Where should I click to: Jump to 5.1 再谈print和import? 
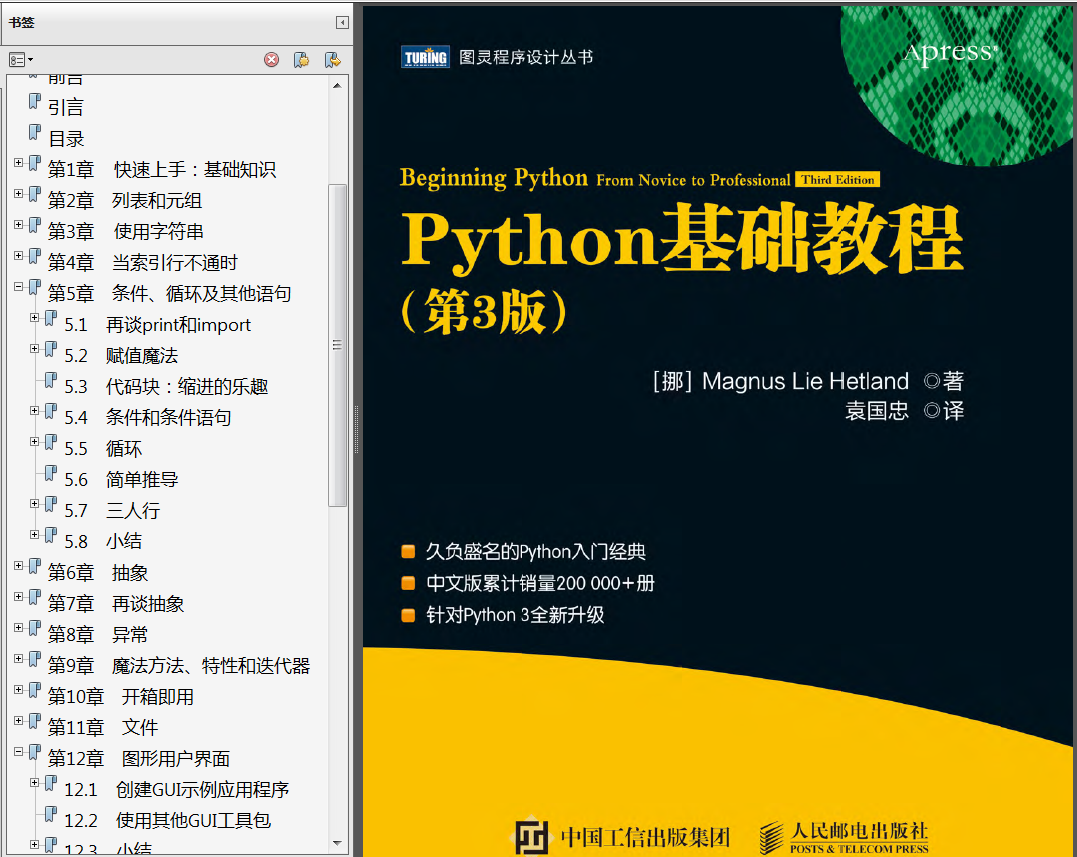click(x=157, y=325)
